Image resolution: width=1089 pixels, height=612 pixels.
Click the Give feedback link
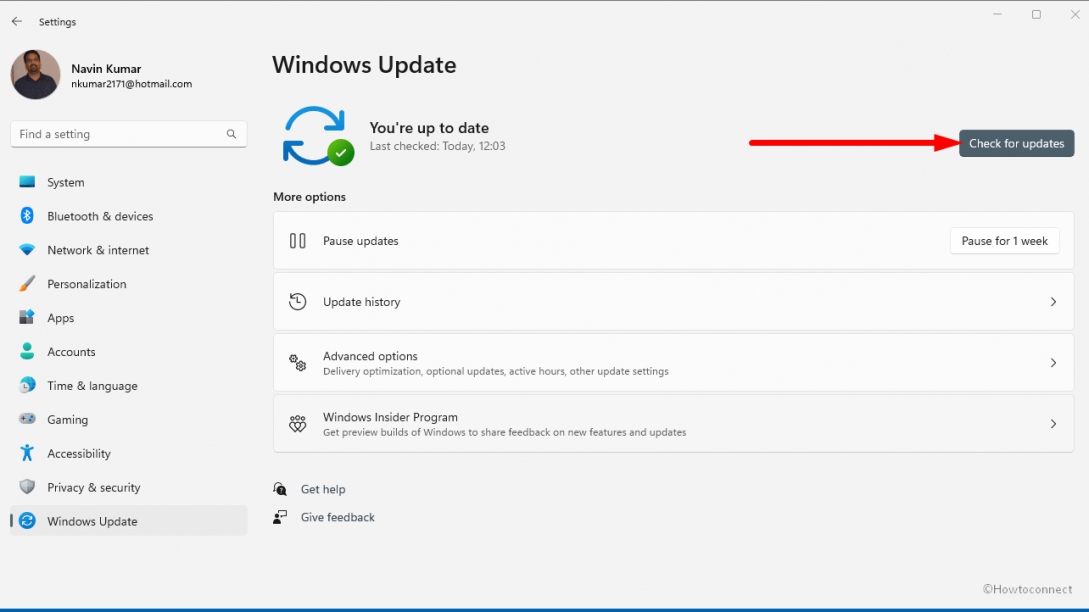(x=338, y=517)
